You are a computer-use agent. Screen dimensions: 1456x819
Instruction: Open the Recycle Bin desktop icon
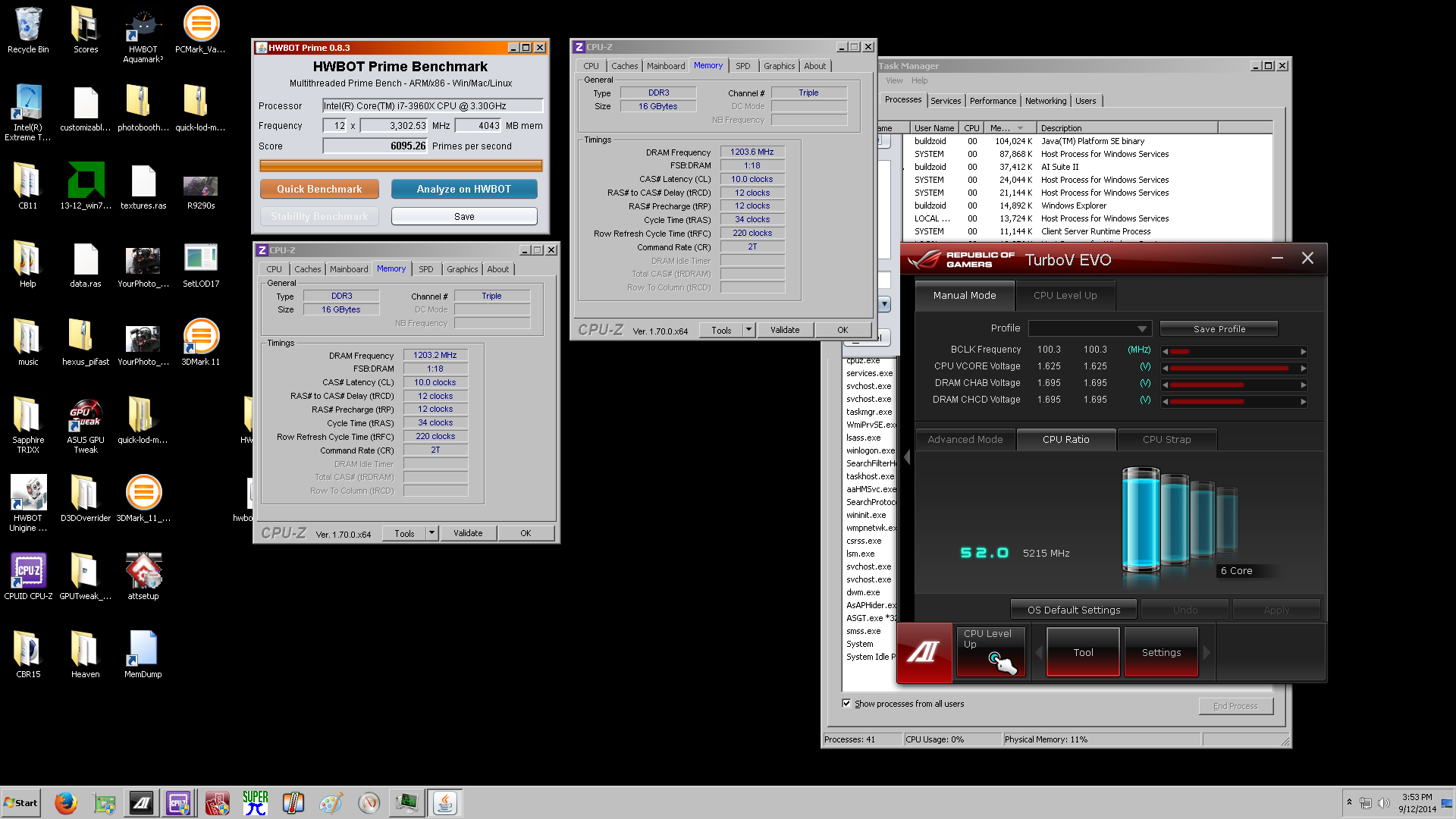28,30
